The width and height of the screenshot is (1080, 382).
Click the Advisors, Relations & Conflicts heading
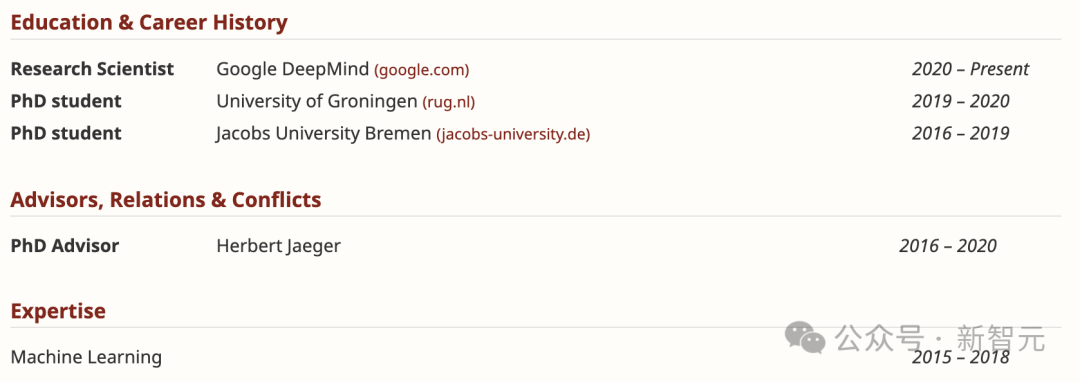(166, 200)
